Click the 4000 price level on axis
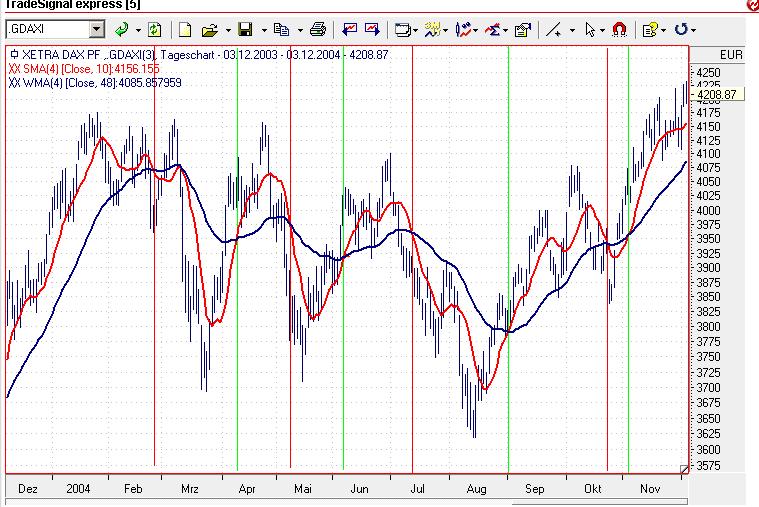The image size is (759, 507). (708, 211)
